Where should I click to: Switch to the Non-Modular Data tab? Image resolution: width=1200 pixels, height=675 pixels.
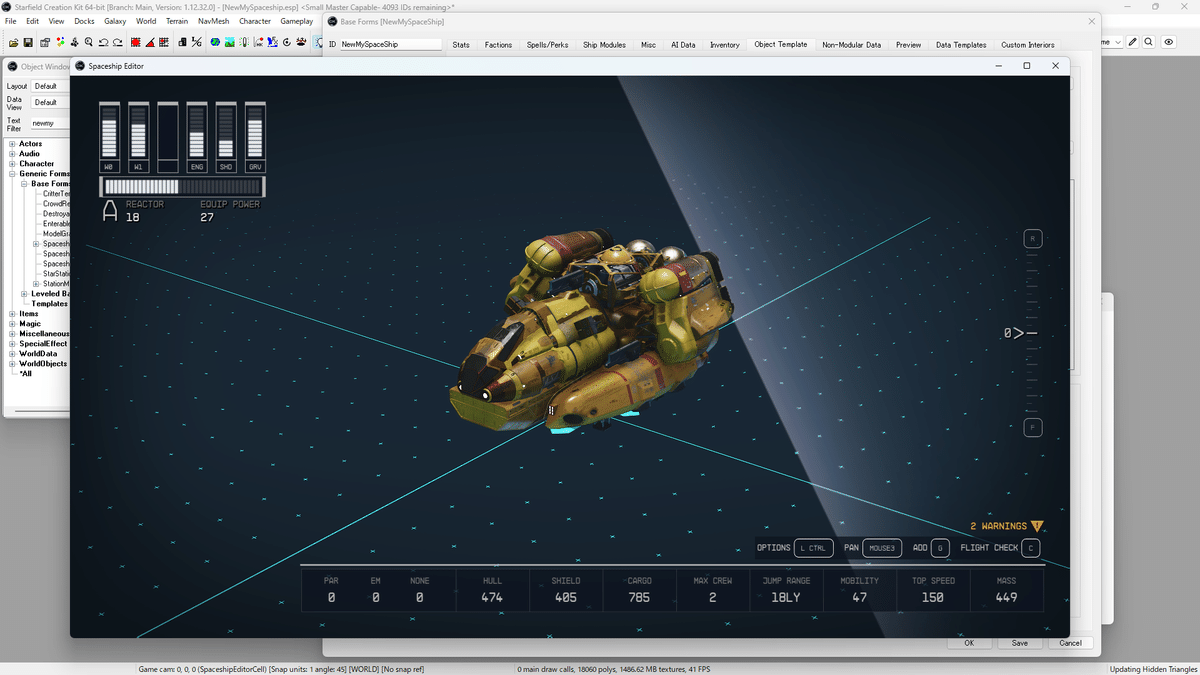852,45
